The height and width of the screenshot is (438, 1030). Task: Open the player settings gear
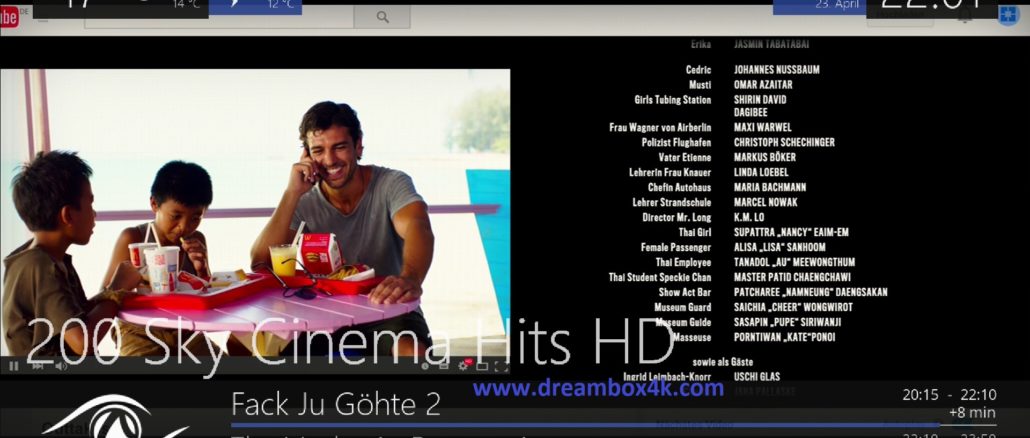(462, 366)
